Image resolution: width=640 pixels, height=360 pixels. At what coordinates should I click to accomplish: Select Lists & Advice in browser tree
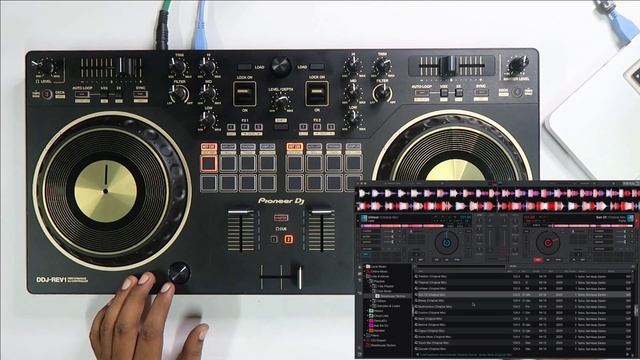click(x=380, y=276)
